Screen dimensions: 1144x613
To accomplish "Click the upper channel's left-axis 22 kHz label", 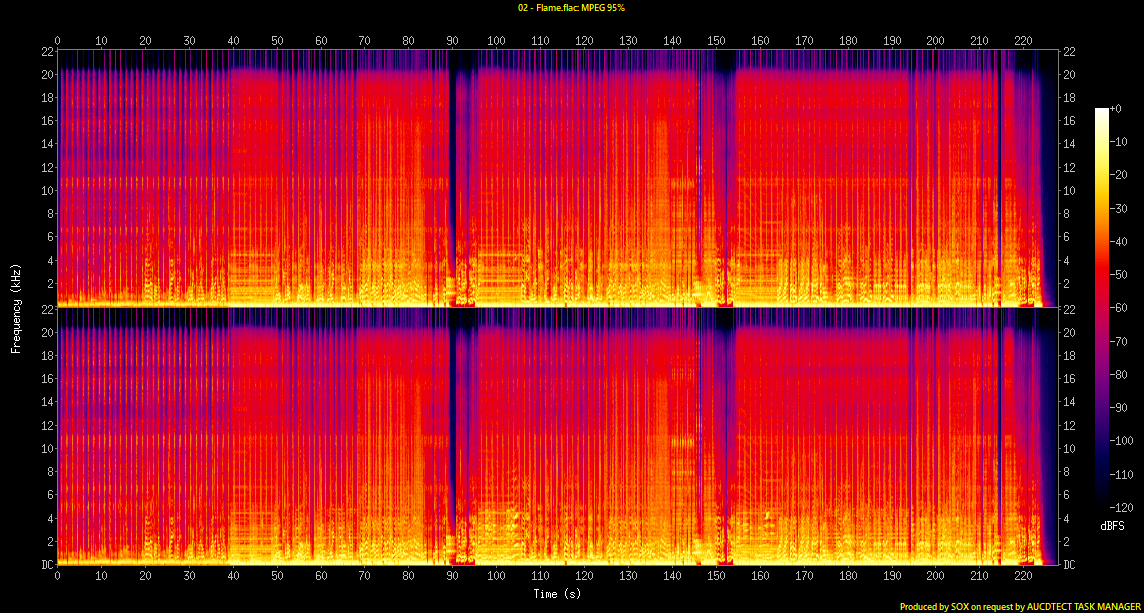I will 46,52.
